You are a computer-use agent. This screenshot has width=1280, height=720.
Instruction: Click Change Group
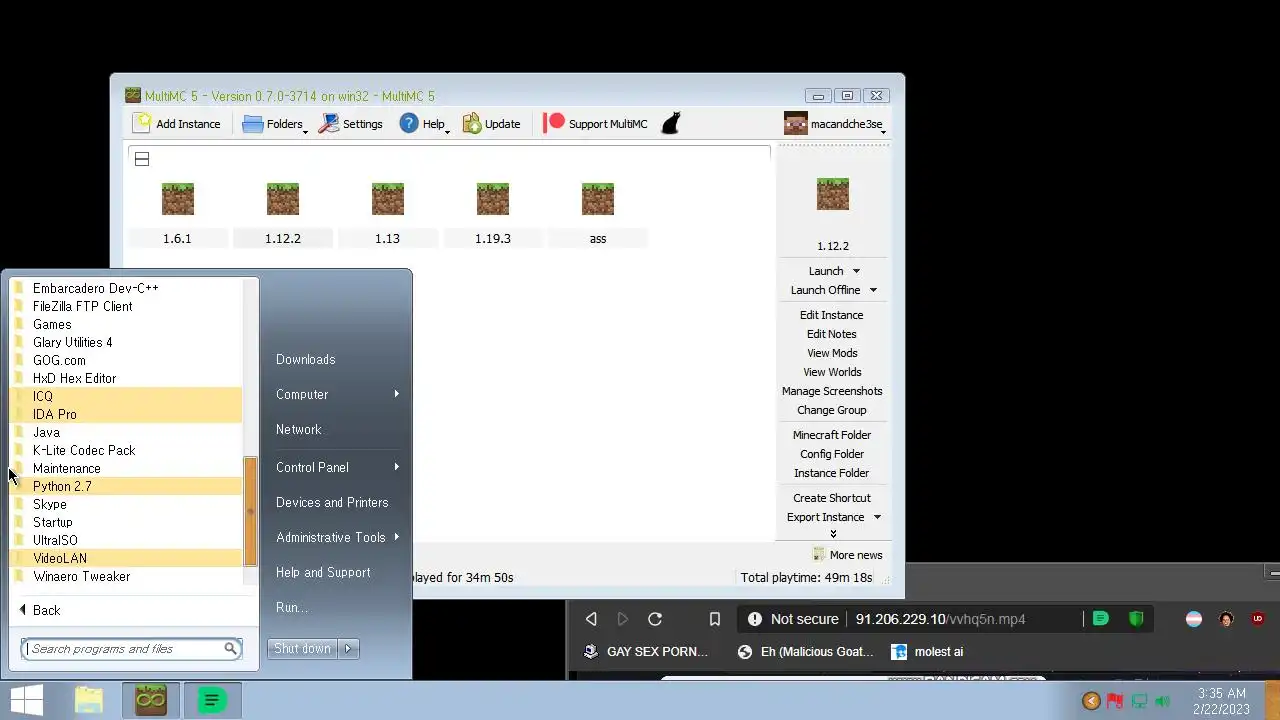(832, 410)
